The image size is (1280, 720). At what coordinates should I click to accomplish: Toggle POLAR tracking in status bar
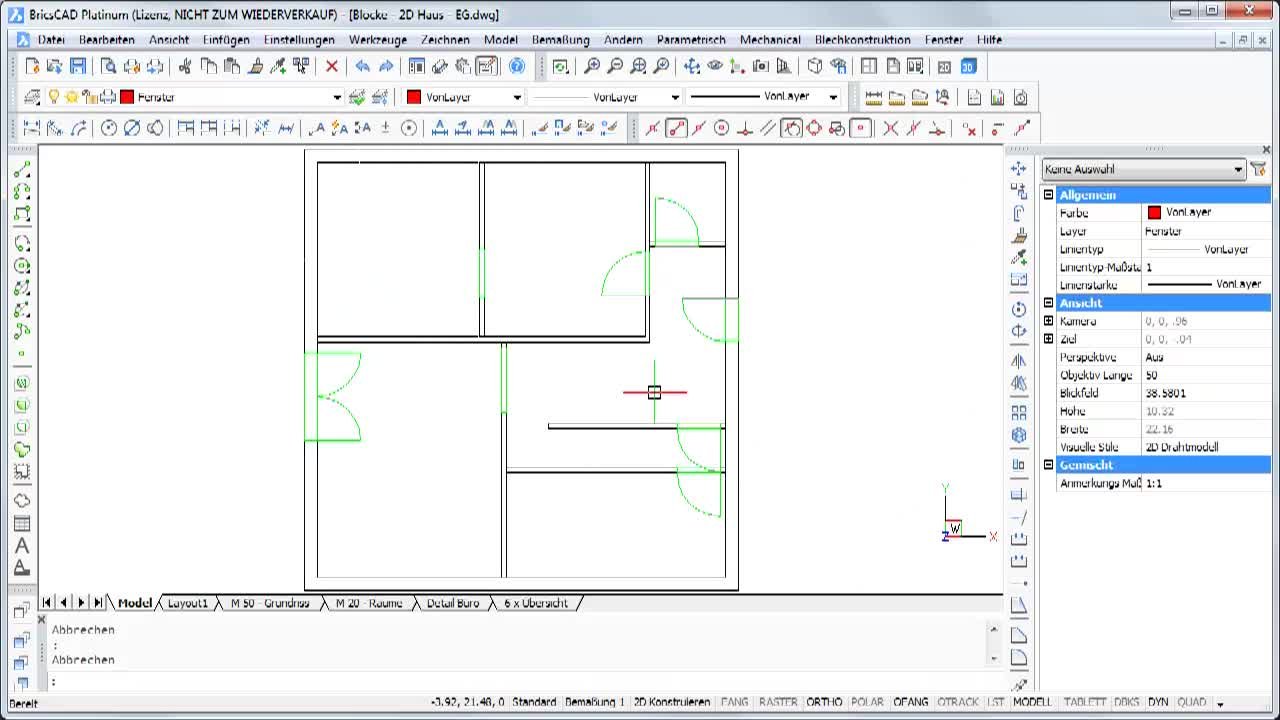click(867, 702)
